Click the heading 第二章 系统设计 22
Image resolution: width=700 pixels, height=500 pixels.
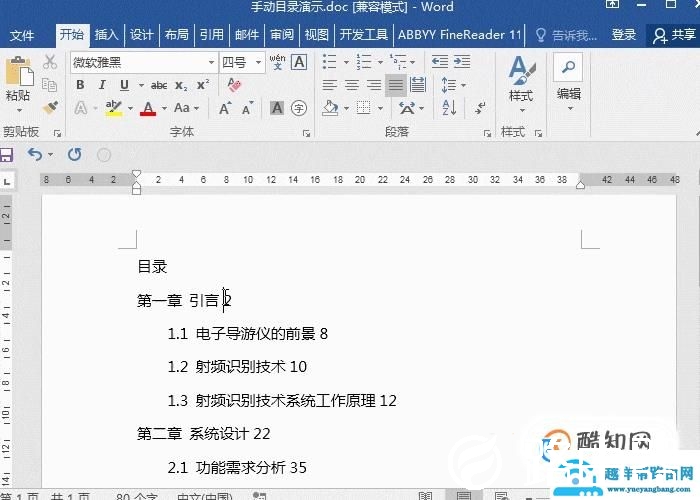[x=204, y=433]
